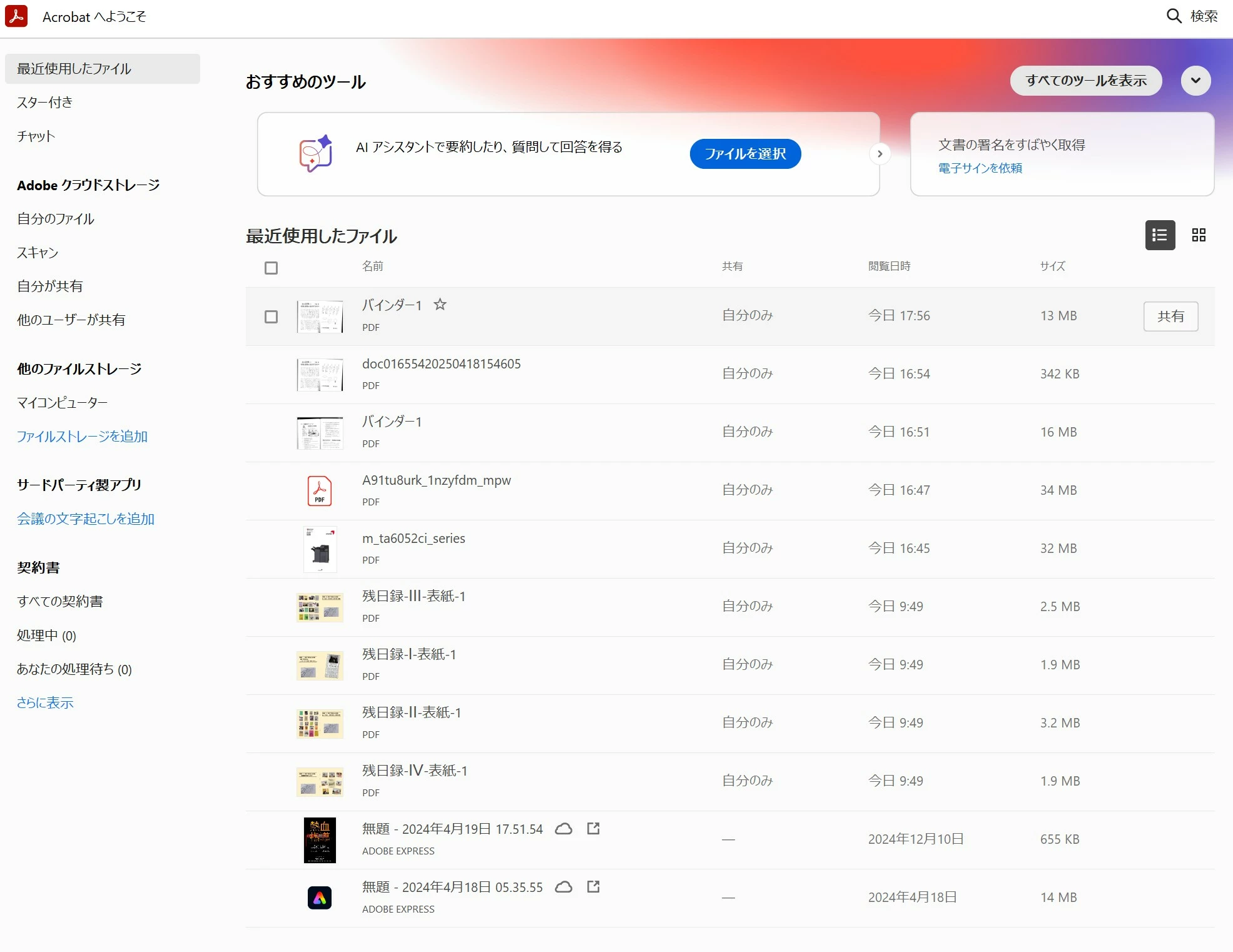1233x952 pixels.
Task: Click 電子サインを依頼 link
Action: [980, 168]
